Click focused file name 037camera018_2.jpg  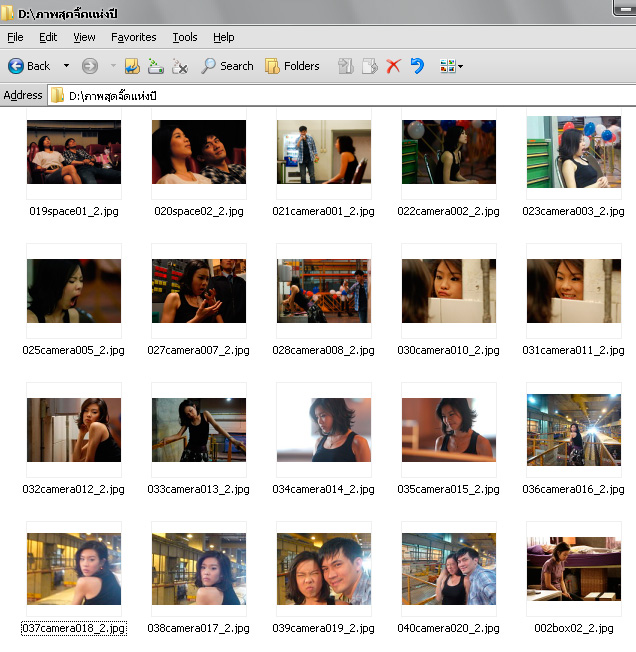[74, 628]
